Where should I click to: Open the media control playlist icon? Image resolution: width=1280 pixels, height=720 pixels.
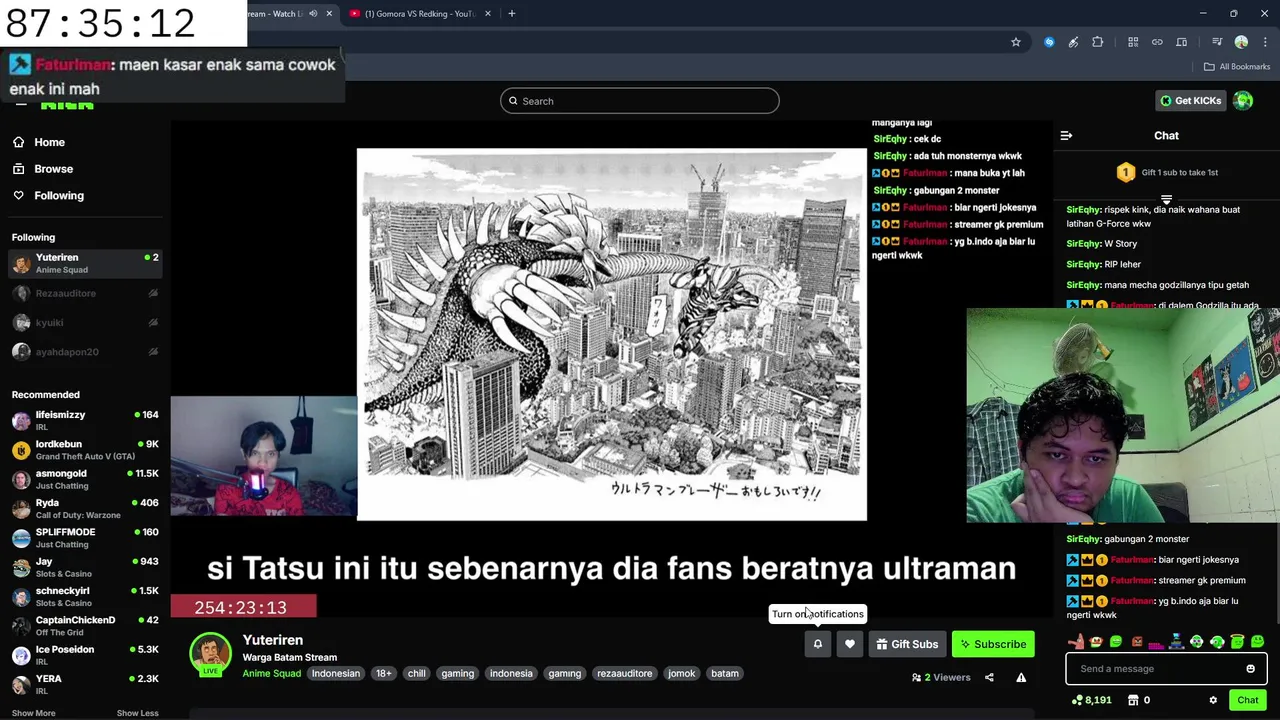(x=1217, y=42)
